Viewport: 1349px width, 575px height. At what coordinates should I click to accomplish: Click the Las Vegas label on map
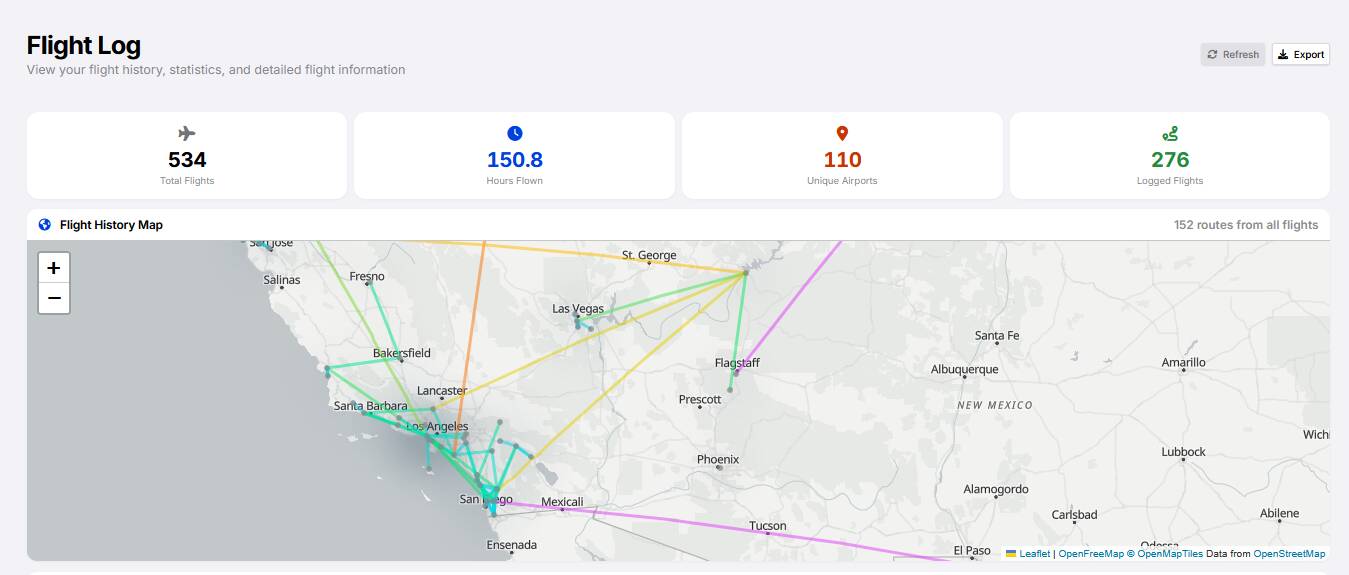click(578, 308)
